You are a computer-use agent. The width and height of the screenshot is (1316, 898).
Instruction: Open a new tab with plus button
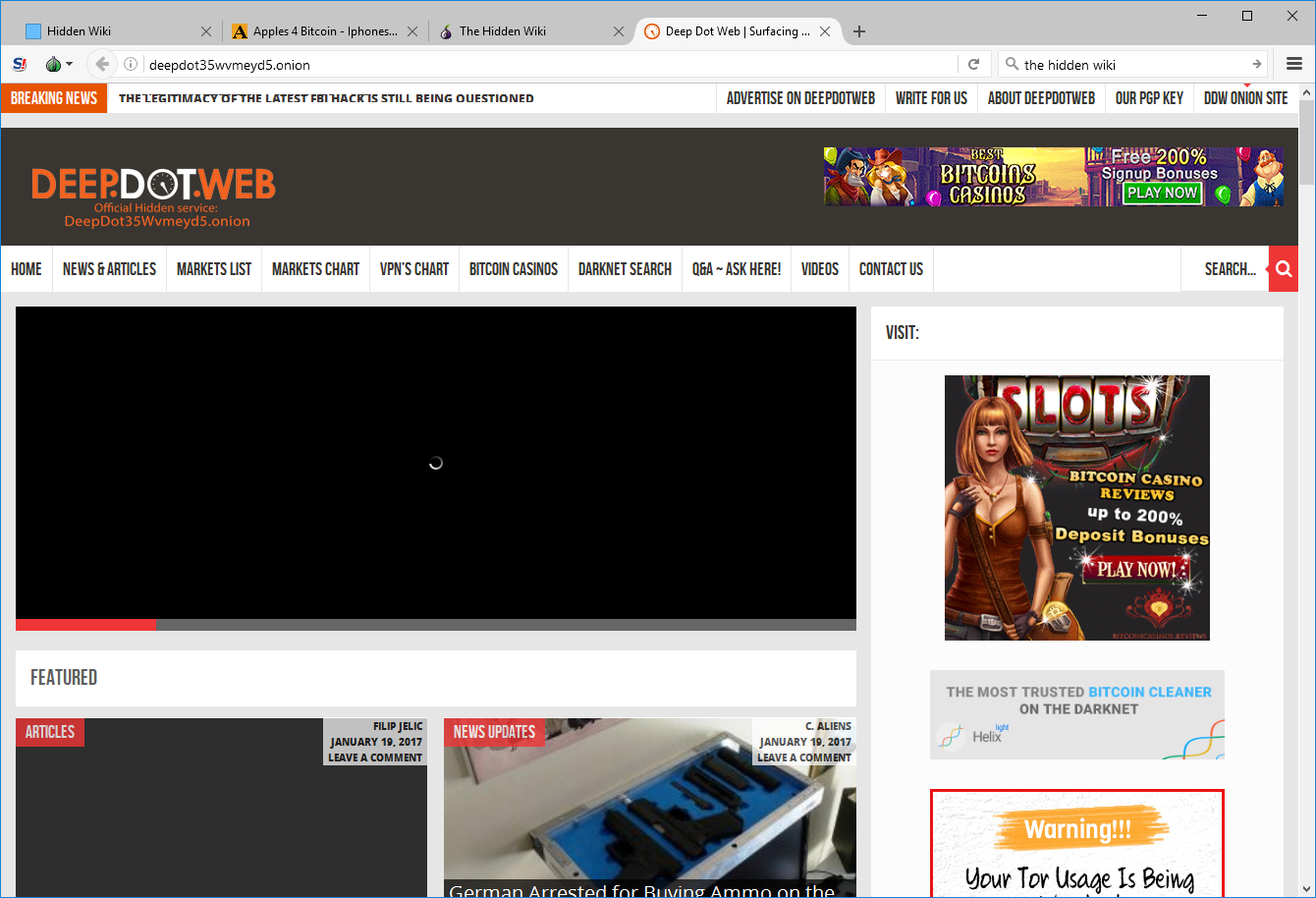point(859,31)
